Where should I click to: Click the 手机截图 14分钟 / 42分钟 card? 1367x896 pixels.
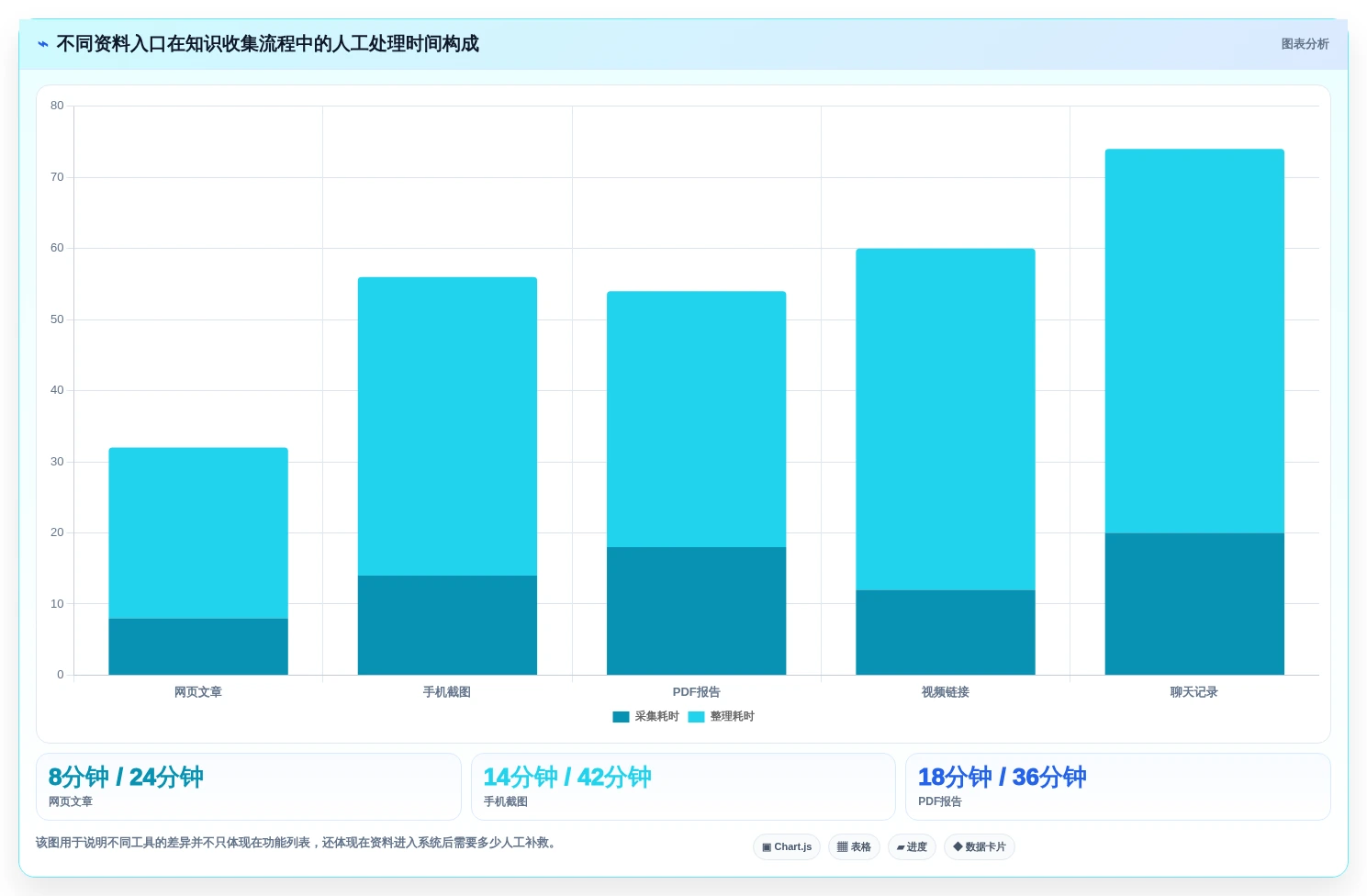click(x=683, y=787)
